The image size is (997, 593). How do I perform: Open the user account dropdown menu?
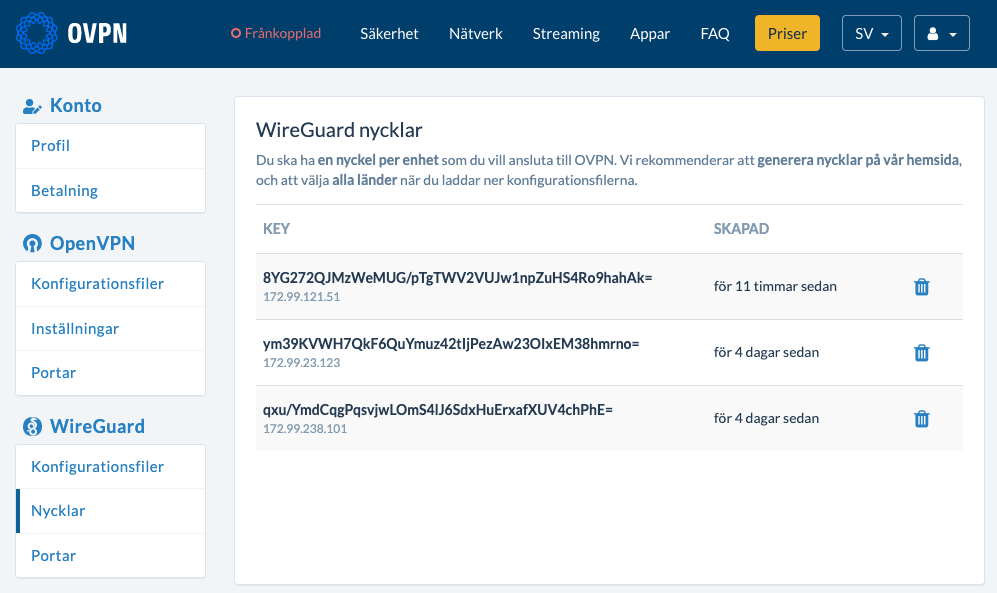942,33
